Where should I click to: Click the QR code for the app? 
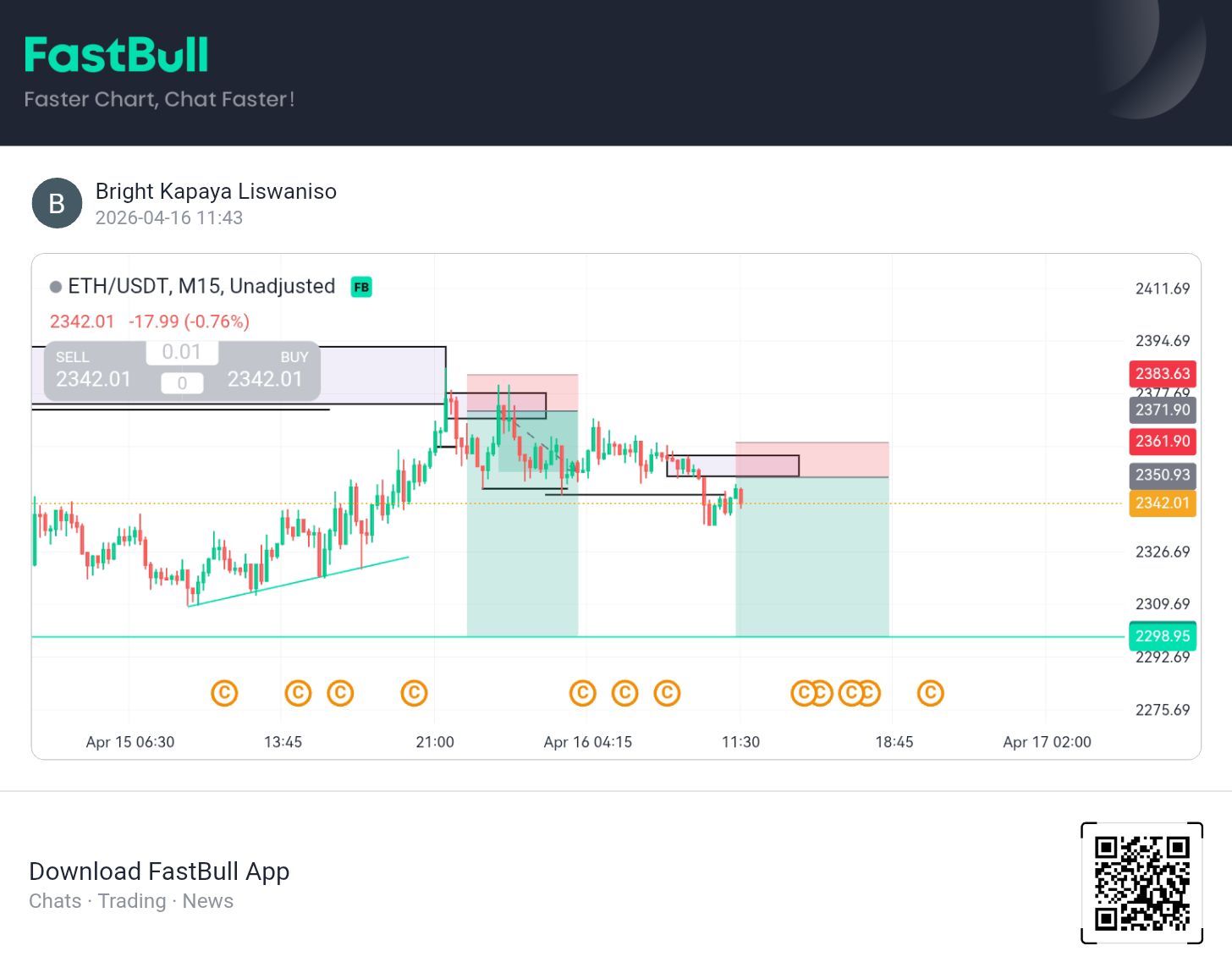pos(1141,882)
